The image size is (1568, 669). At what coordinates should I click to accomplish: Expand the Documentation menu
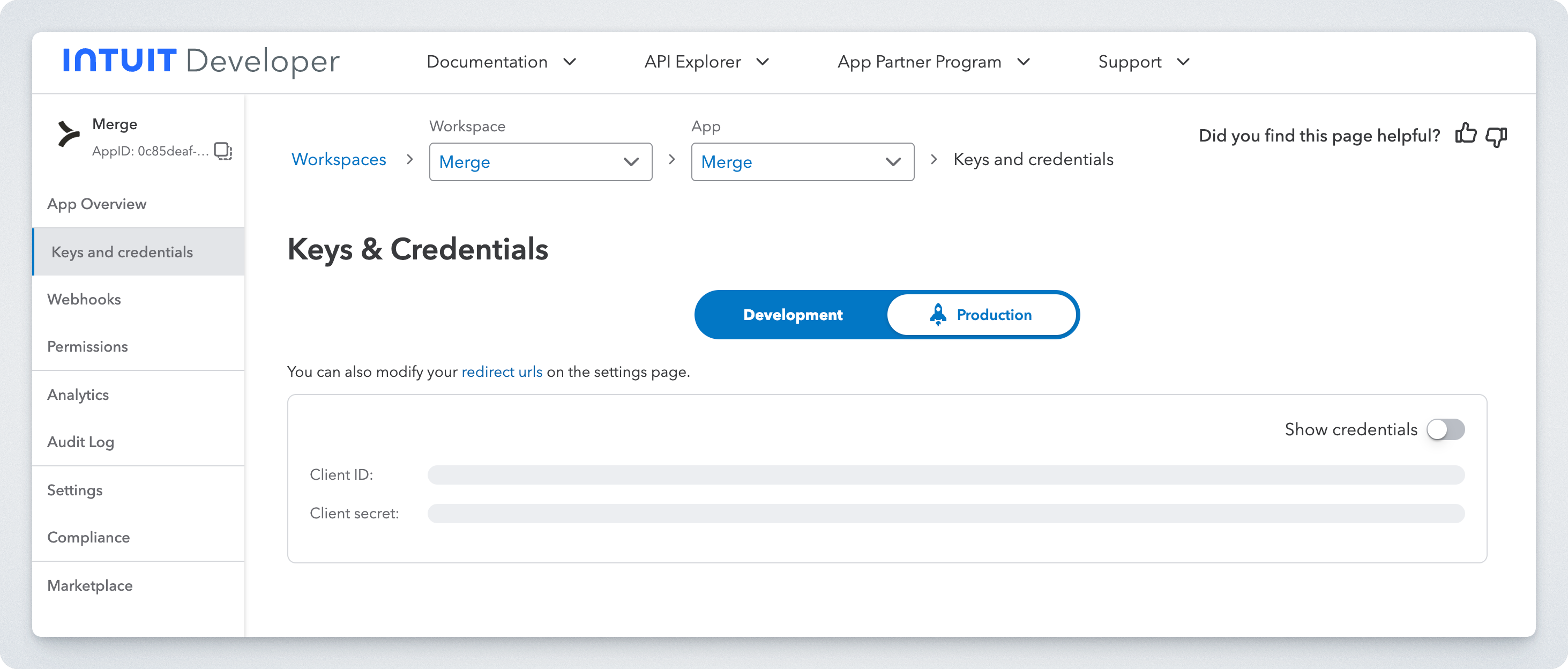[501, 62]
